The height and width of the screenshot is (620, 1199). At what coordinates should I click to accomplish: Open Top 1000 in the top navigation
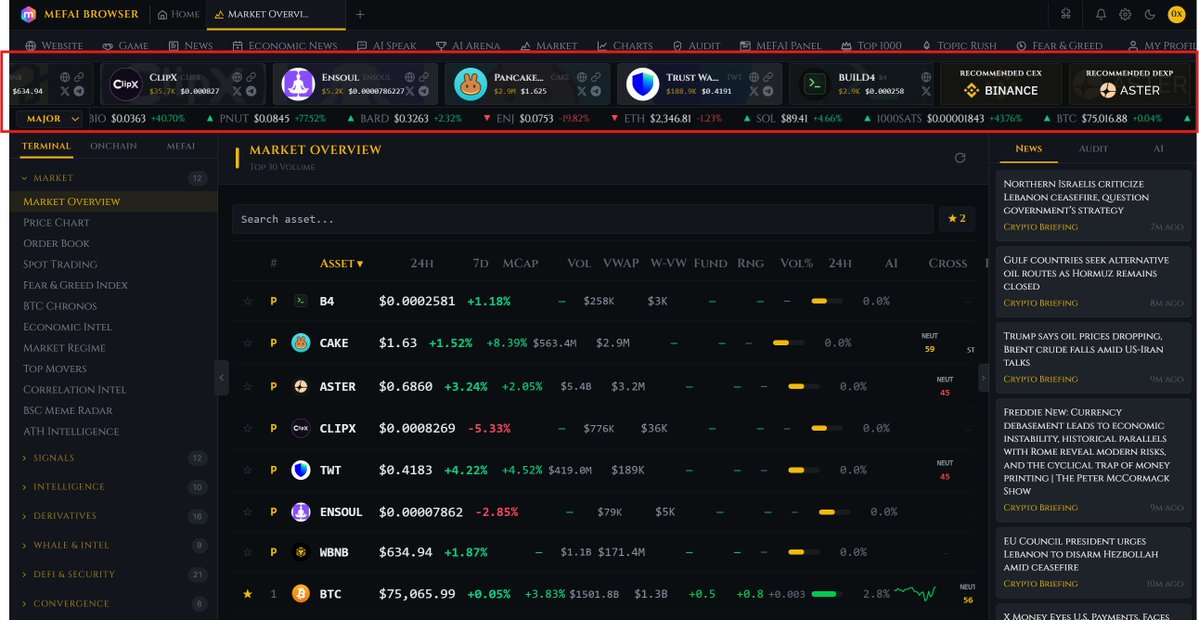coord(871,46)
